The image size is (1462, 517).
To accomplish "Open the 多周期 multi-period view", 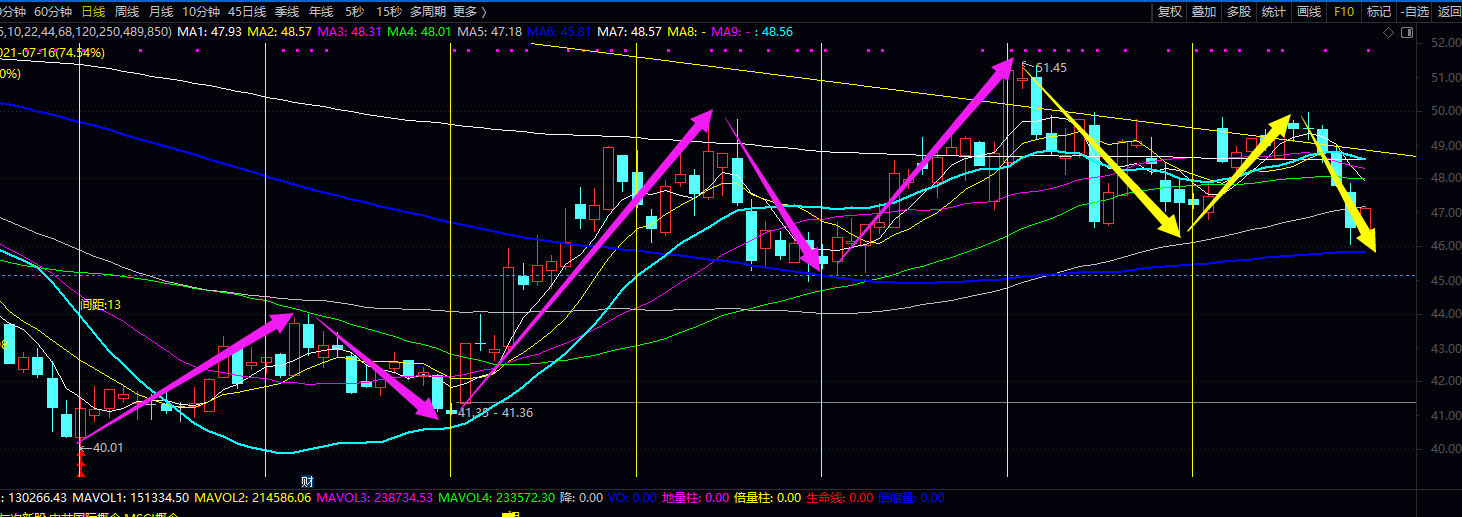I will pos(427,12).
